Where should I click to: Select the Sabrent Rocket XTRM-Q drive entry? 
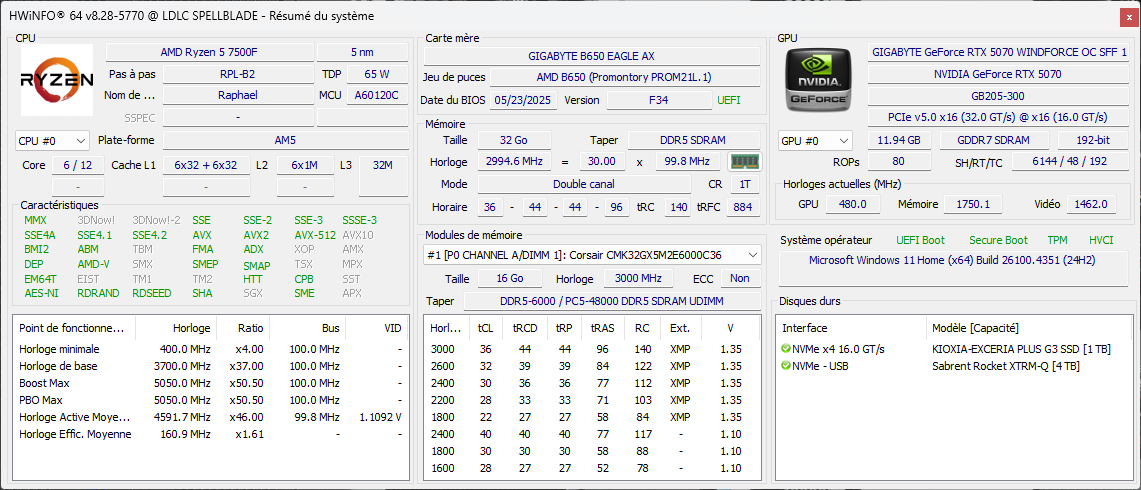click(1006, 365)
